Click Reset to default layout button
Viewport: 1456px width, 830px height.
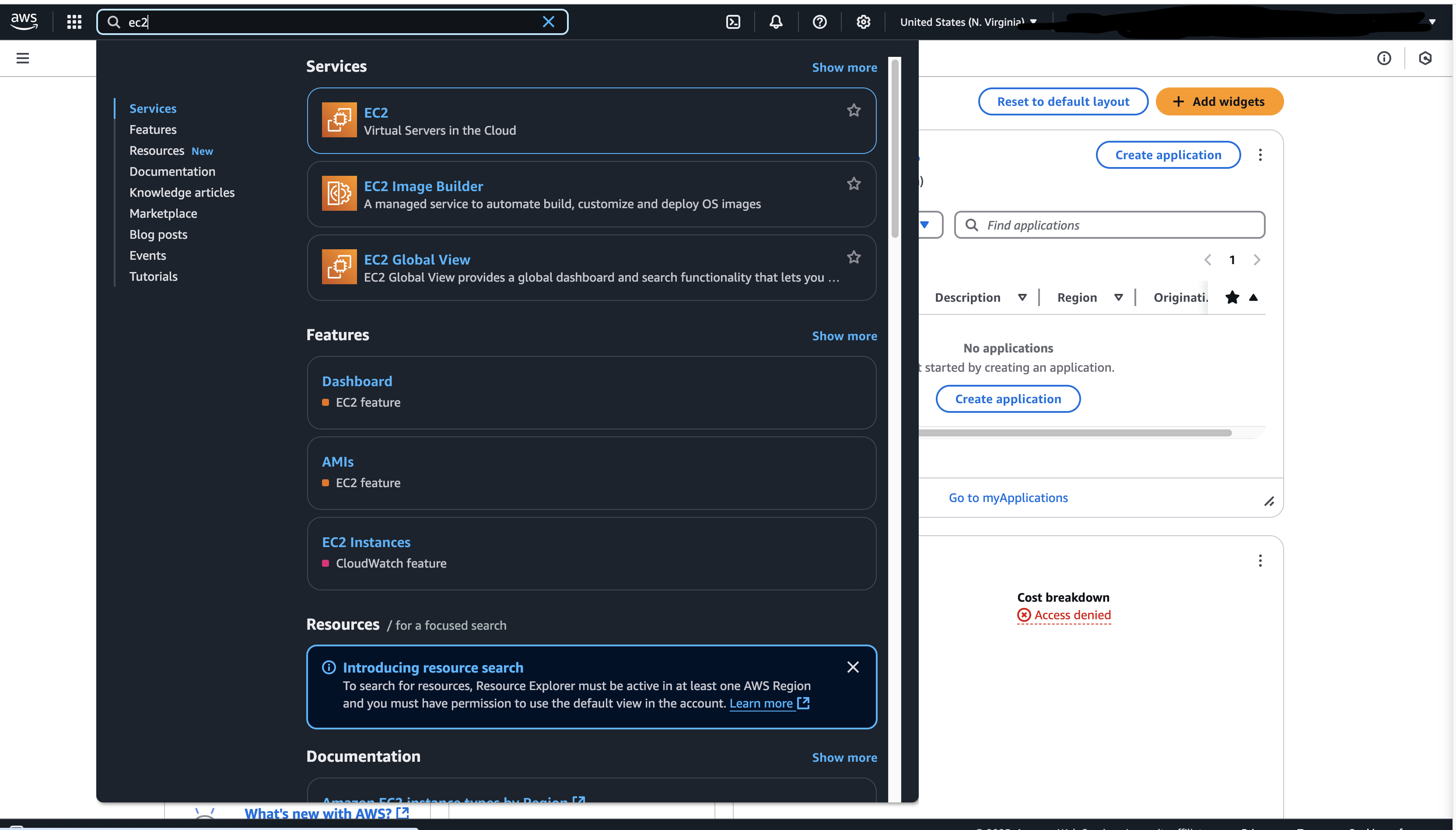click(x=1063, y=101)
